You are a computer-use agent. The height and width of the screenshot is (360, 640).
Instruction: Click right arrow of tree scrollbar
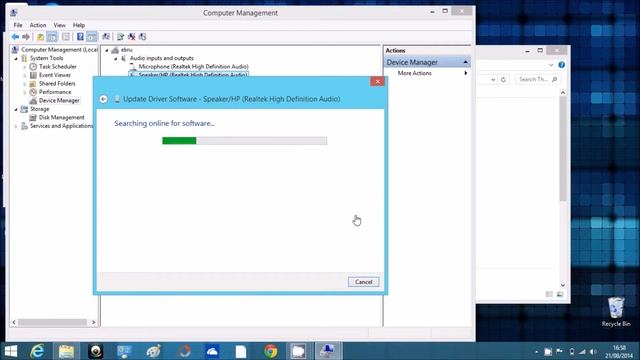tap(93, 322)
